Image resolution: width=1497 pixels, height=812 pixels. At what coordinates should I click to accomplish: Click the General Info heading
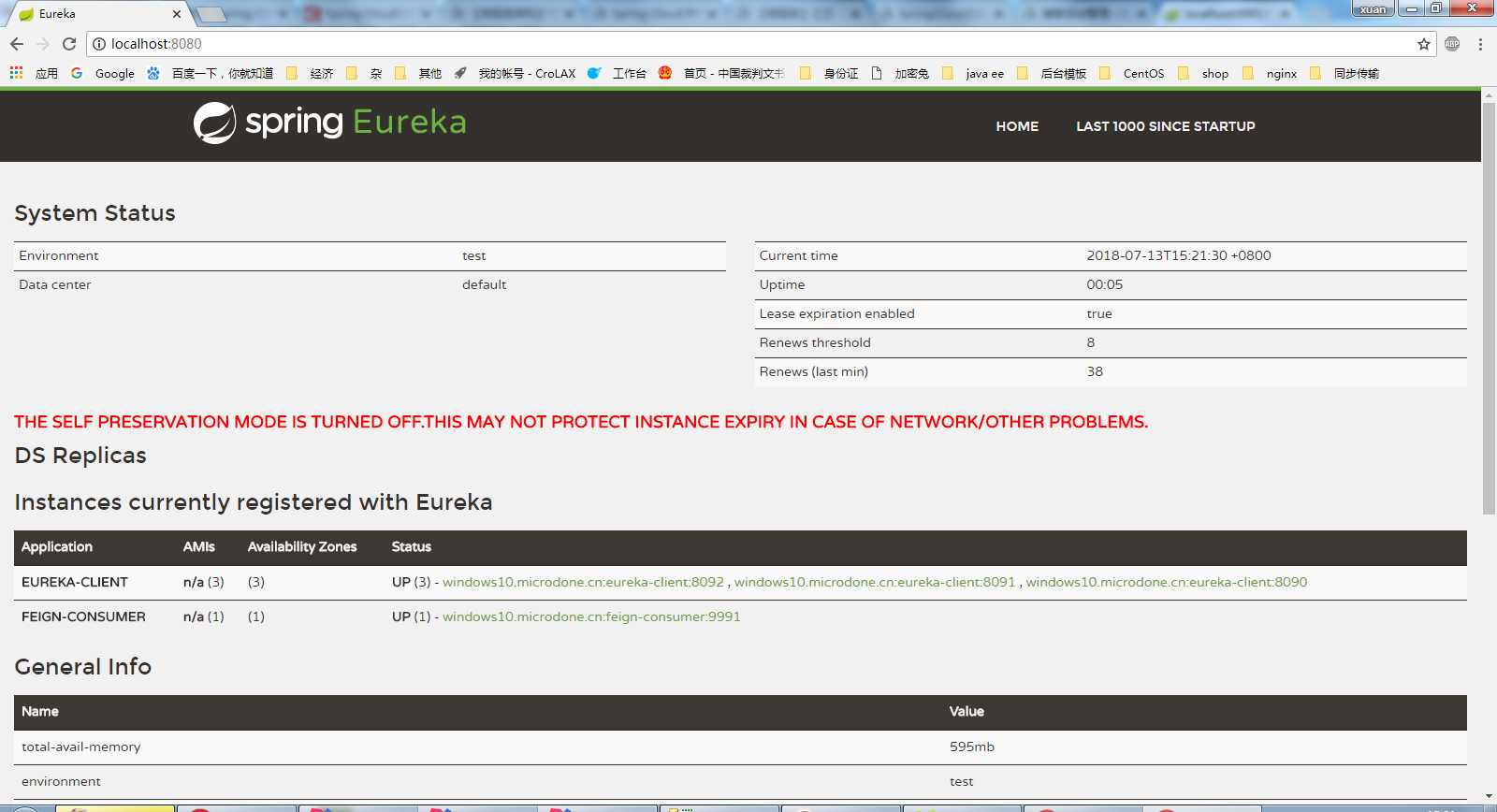[x=83, y=667]
